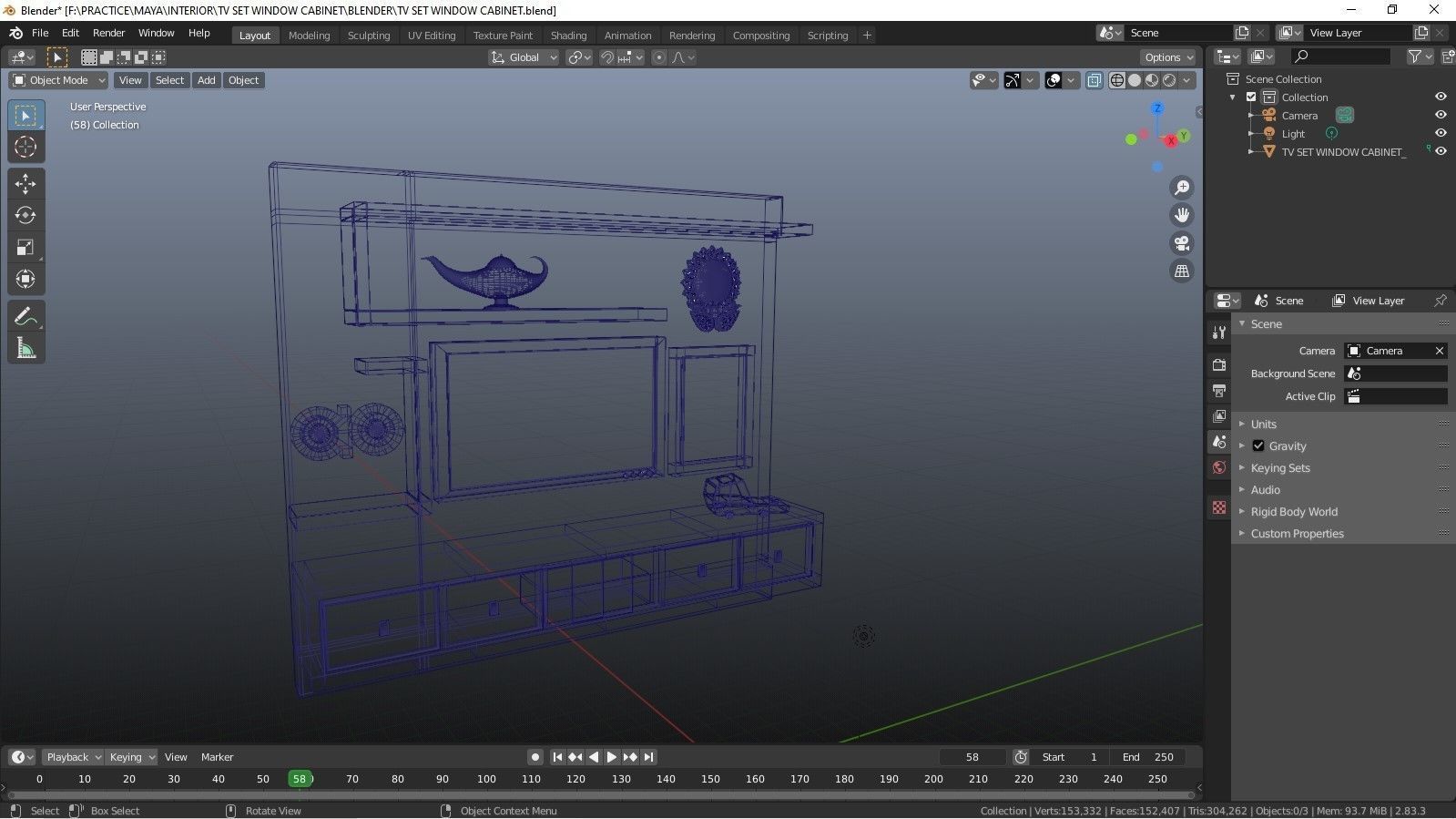Viewport: 1456px width, 819px height.
Task: Open the World properties tab
Action: [1219, 467]
